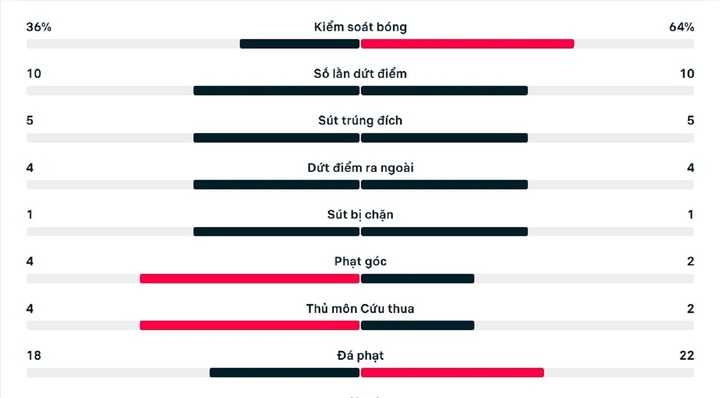The image size is (720, 398).
Task: Select the red Phạt góc bar
Action: click(250, 279)
